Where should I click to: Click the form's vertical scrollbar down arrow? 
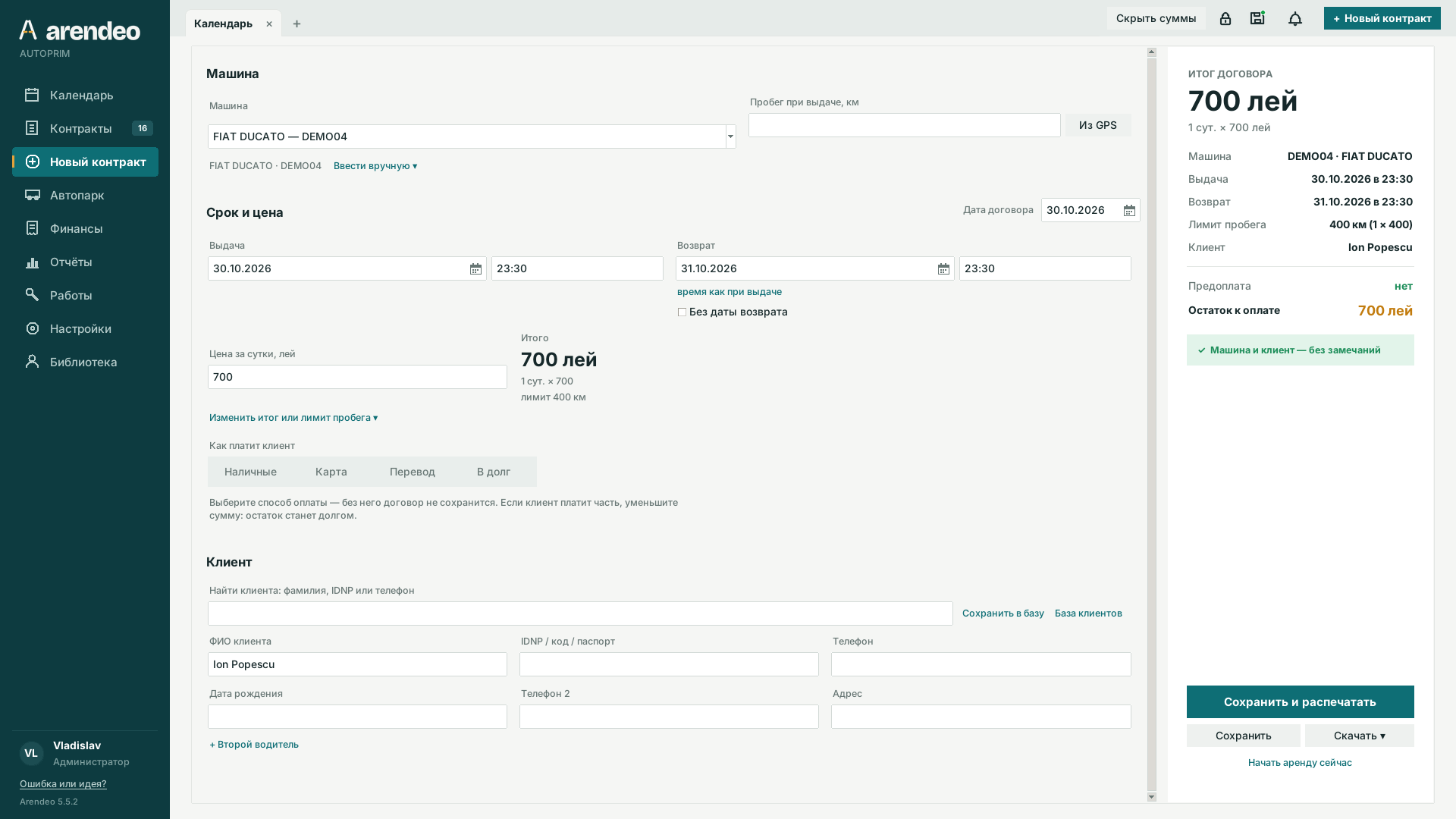[x=1152, y=797]
